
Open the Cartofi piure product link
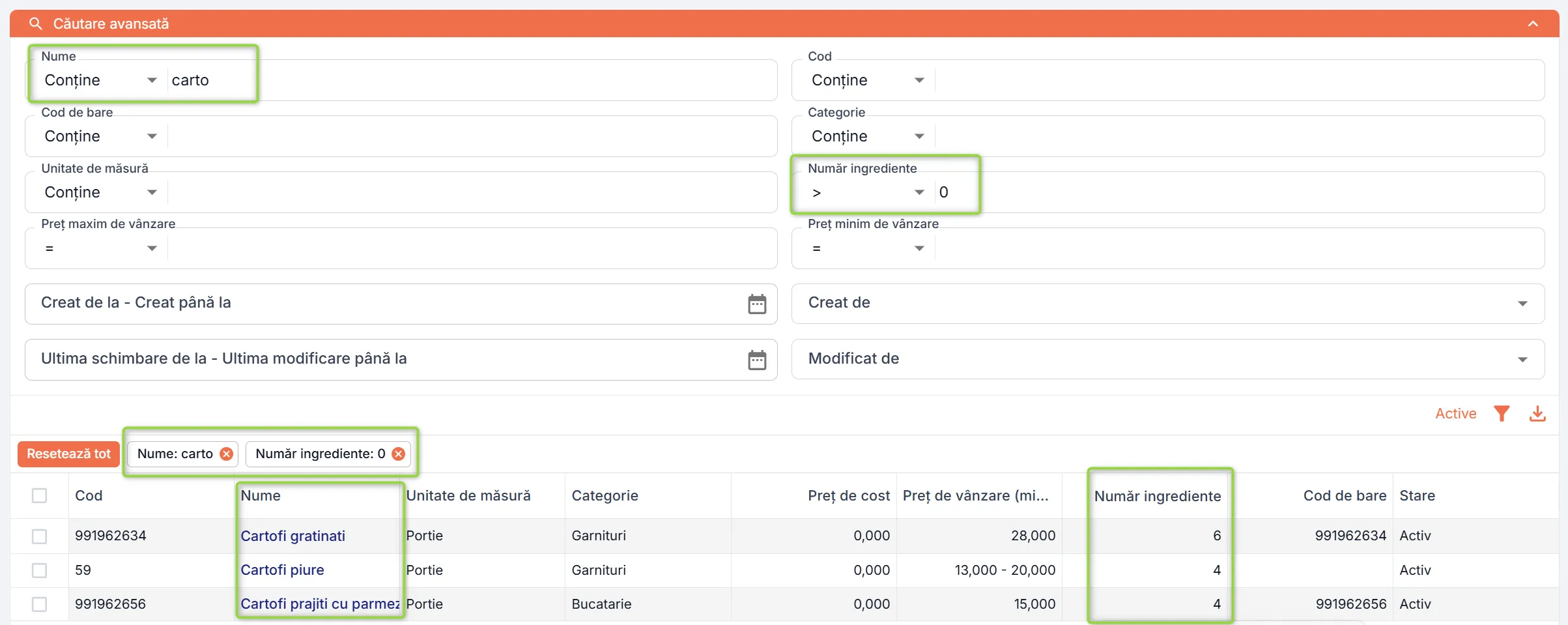pyautogui.click(x=282, y=570)
